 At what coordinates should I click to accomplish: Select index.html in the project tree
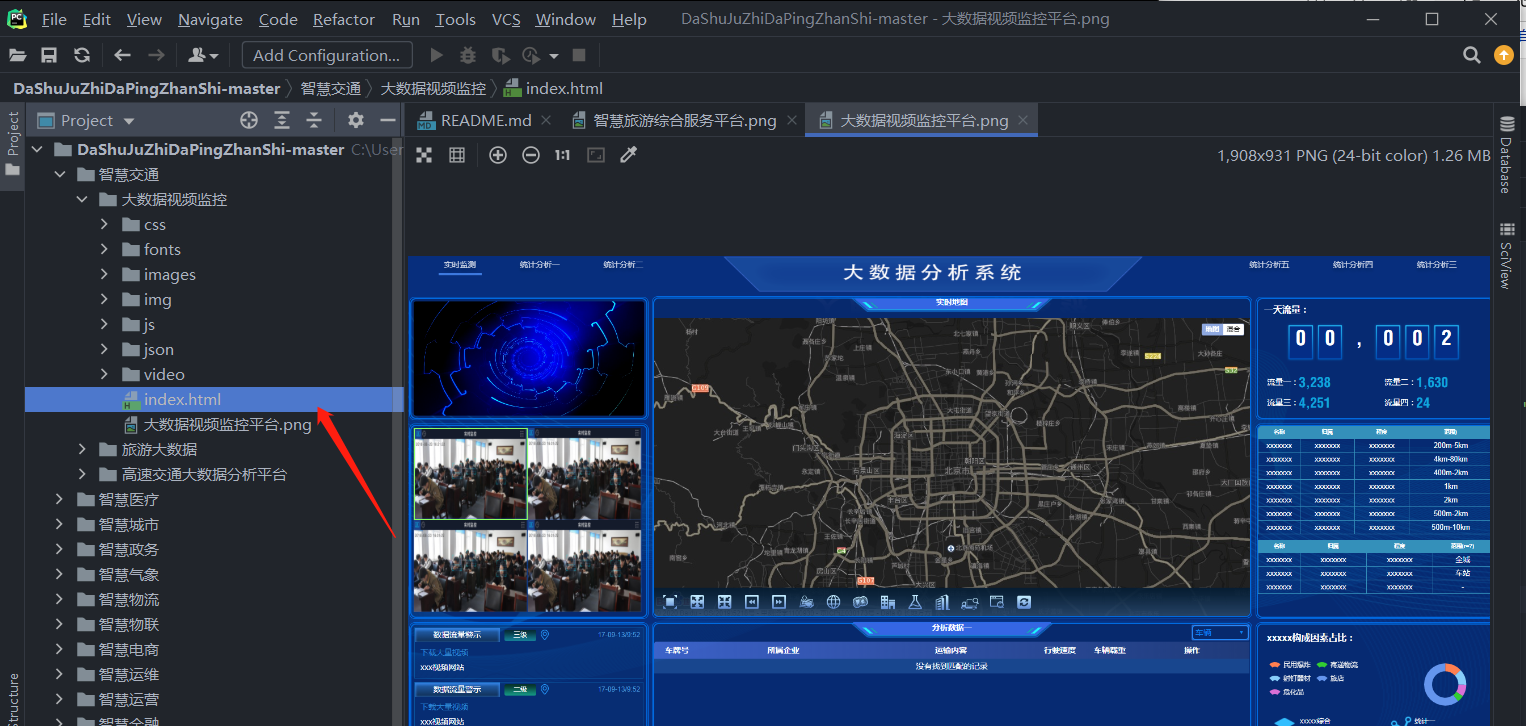point(214,399)
